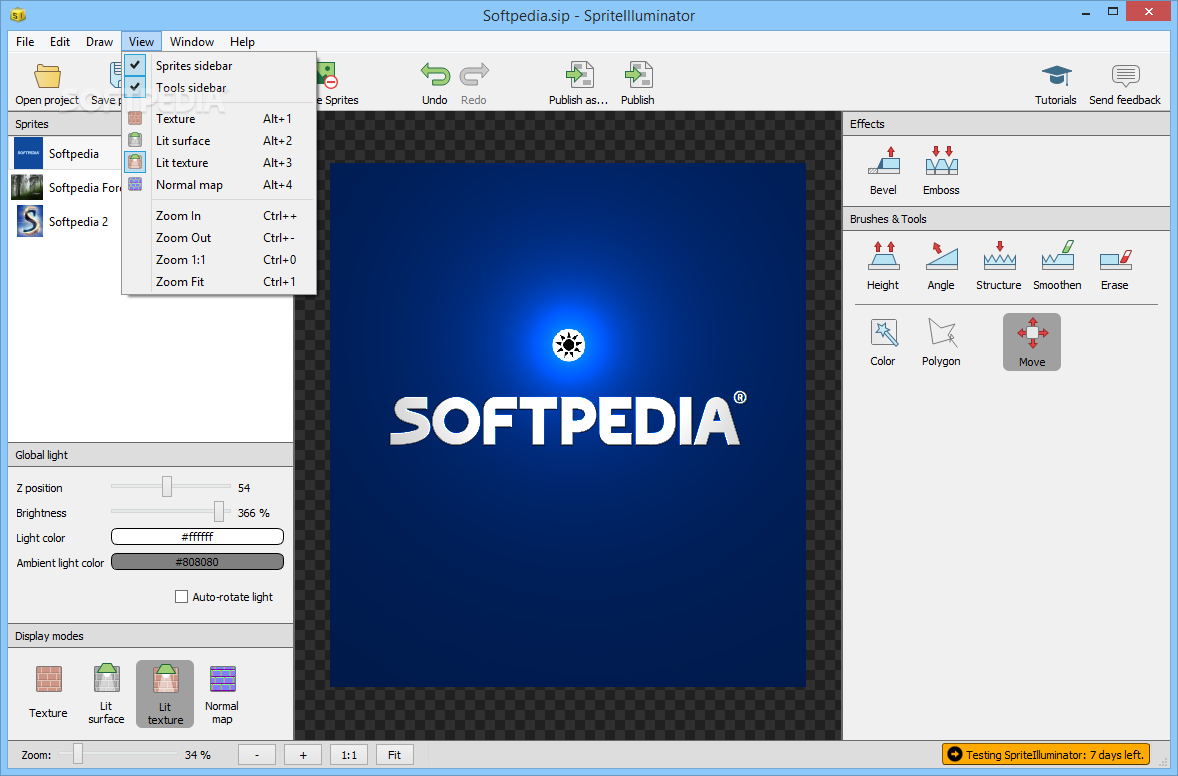Switch display mode to Normal map
1178x776 pixels.
[222, 694]
